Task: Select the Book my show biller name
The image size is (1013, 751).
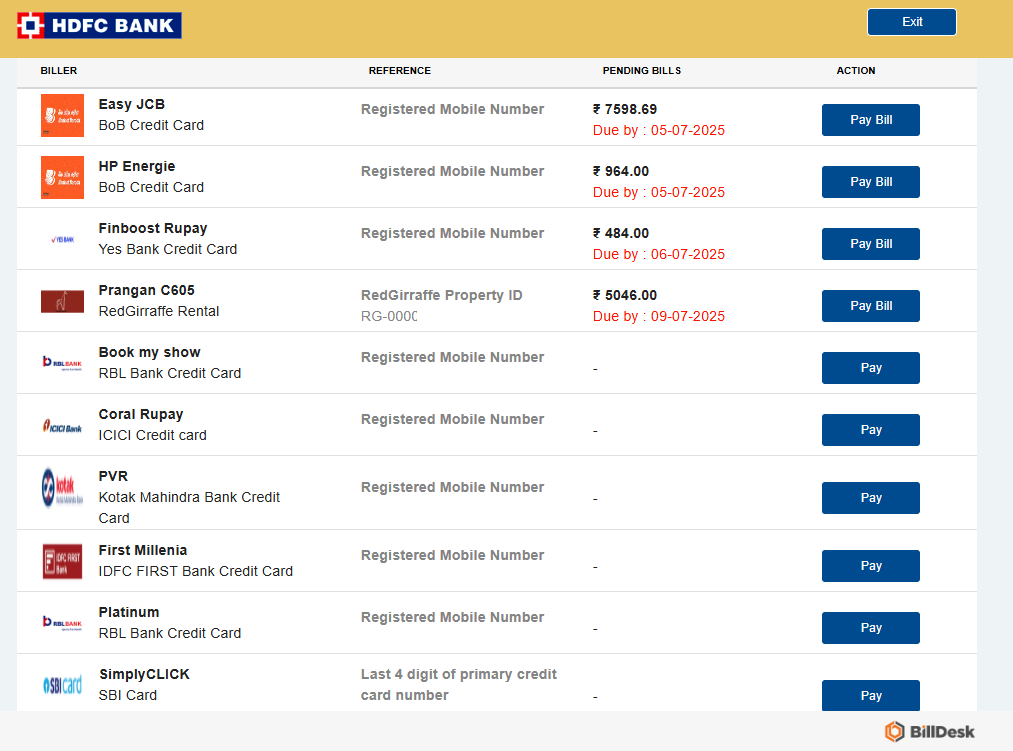Action: (x=149, y=352)
